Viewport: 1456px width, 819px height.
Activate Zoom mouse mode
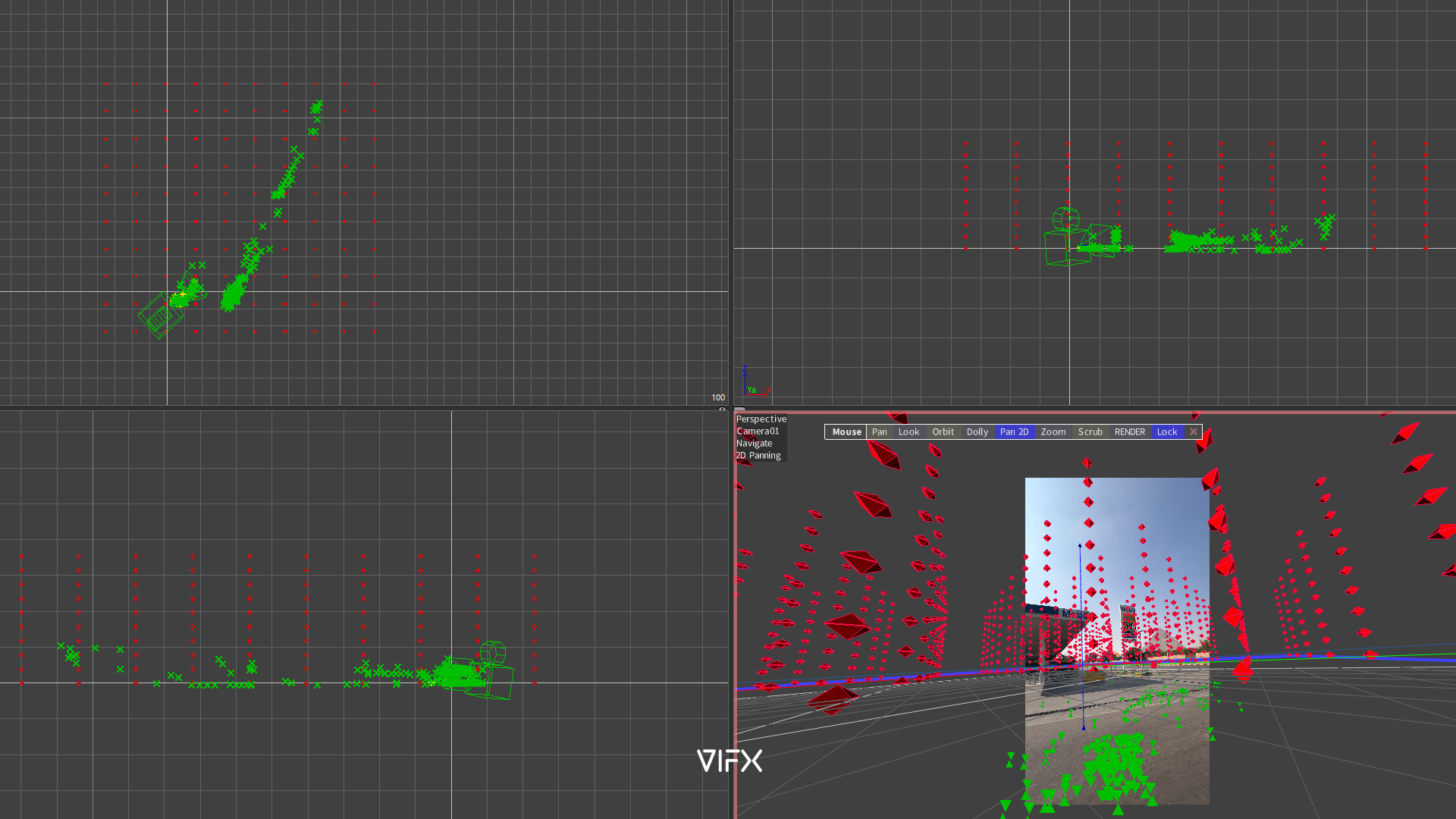(1053, 431)
